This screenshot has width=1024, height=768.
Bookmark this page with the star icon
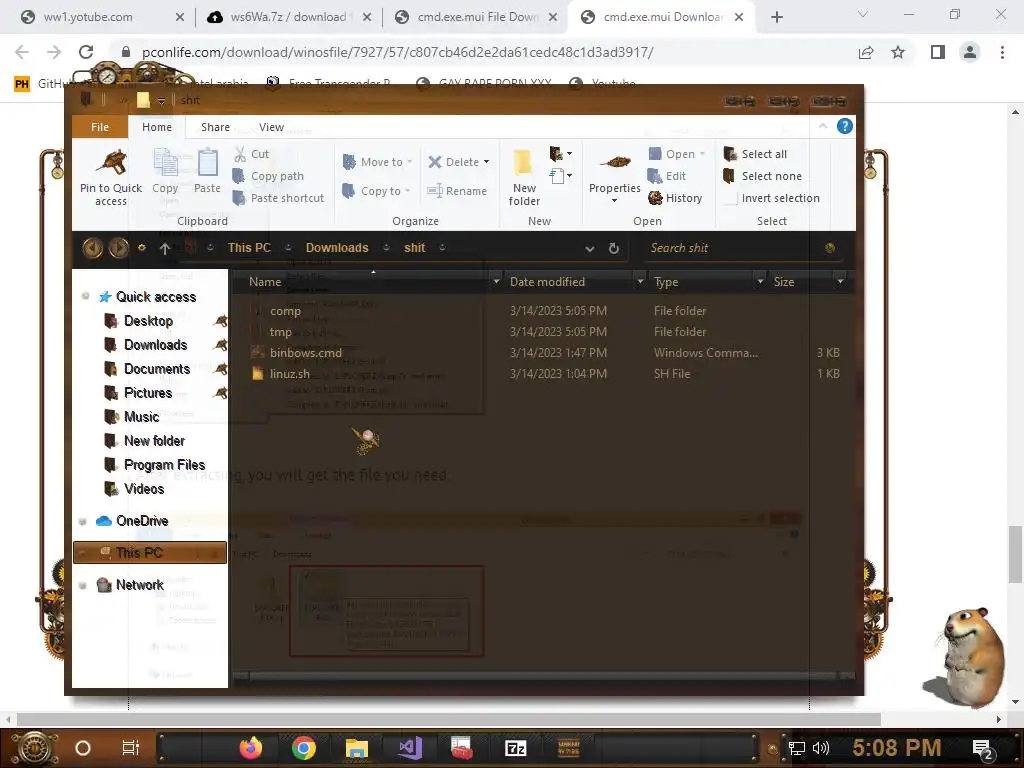(x=898, y=52)
